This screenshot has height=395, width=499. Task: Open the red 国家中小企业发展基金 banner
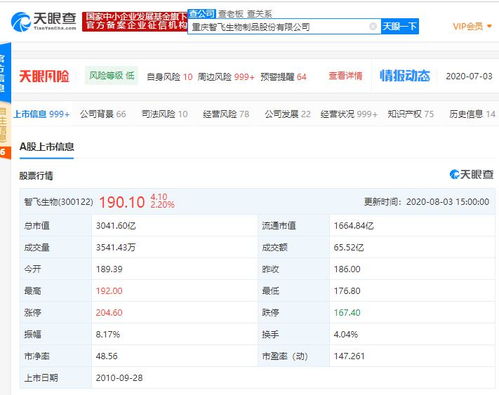pyautogui.click(x=135, y=21)
